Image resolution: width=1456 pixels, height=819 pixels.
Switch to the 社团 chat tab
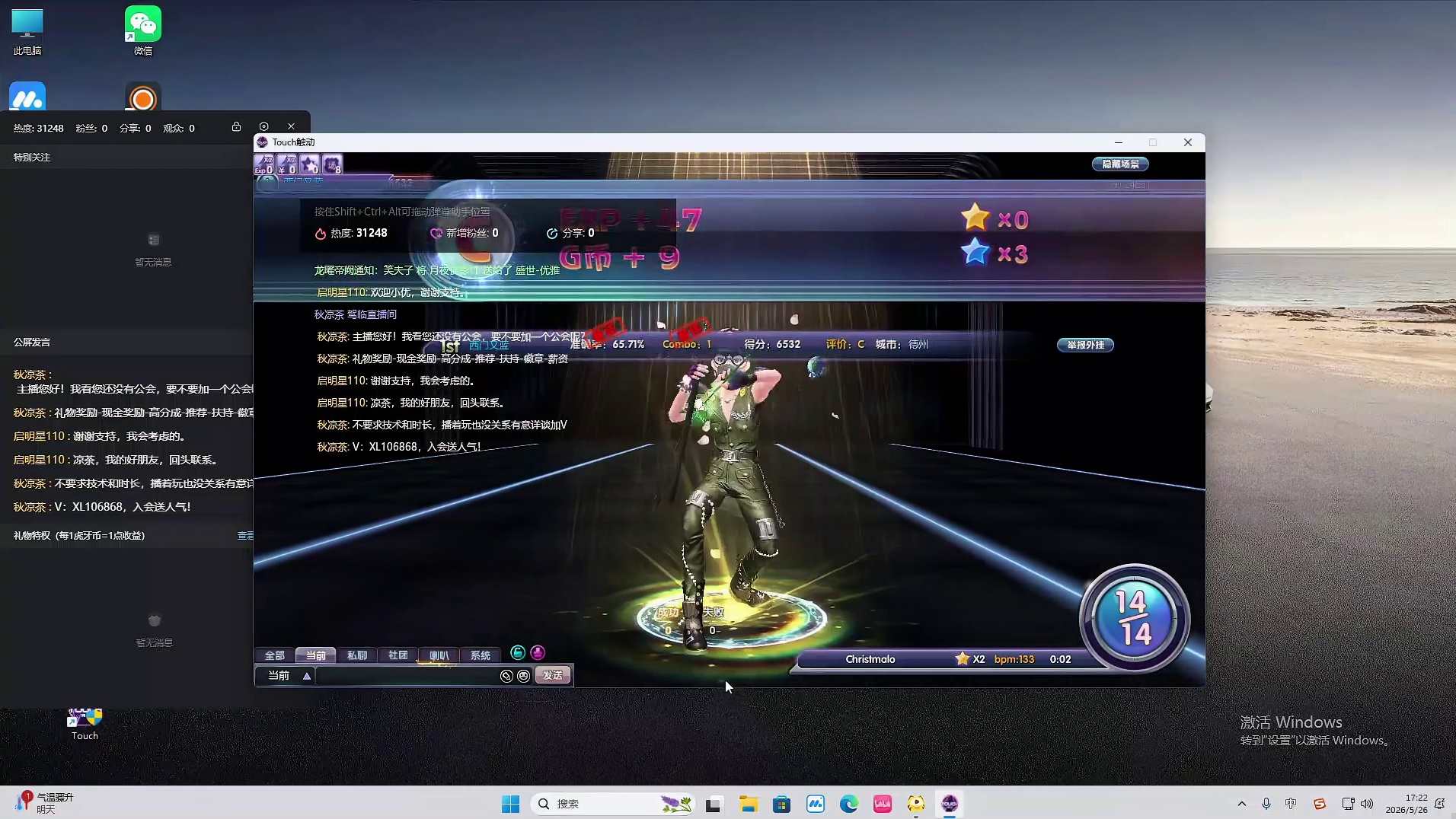click(398, 655)
